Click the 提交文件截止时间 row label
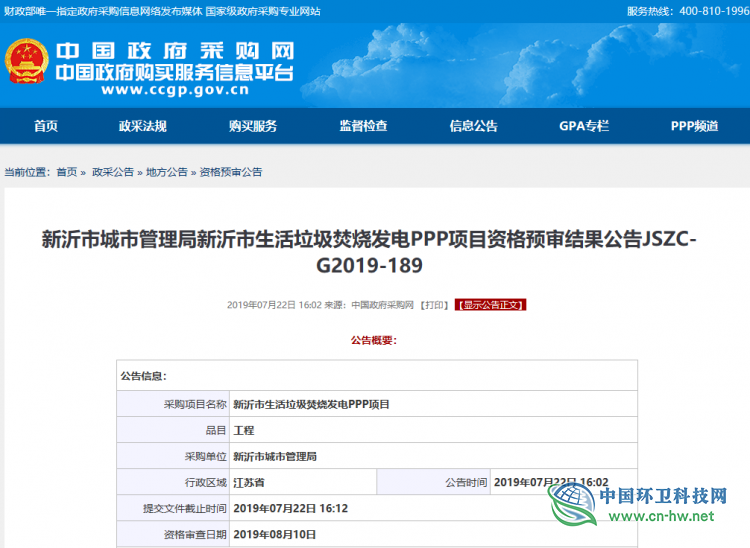Viewport: 750px width, 548px height. coord(185,509)
